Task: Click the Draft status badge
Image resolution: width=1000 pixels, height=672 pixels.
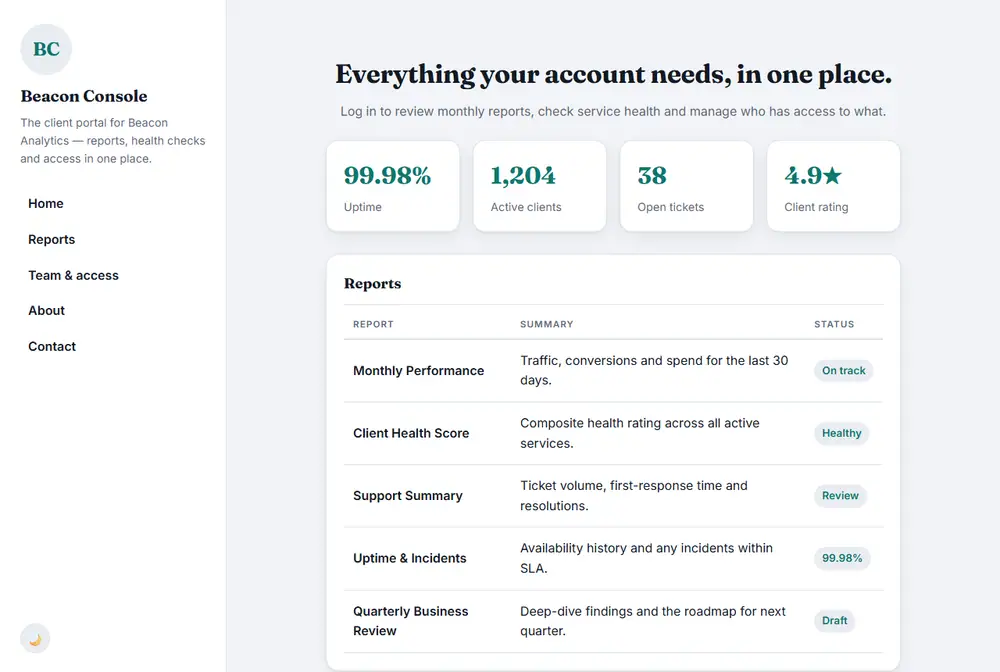Action: pyautogui.click(x=834, y=620)
